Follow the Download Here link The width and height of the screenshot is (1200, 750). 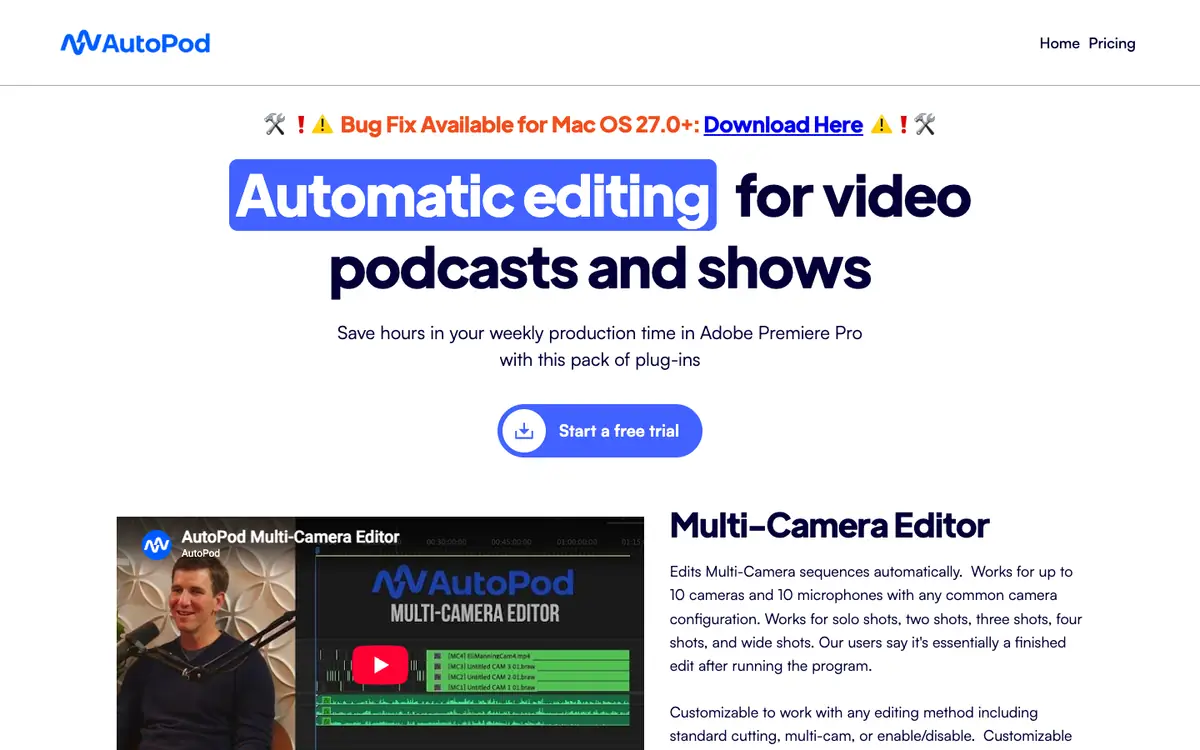783,125
